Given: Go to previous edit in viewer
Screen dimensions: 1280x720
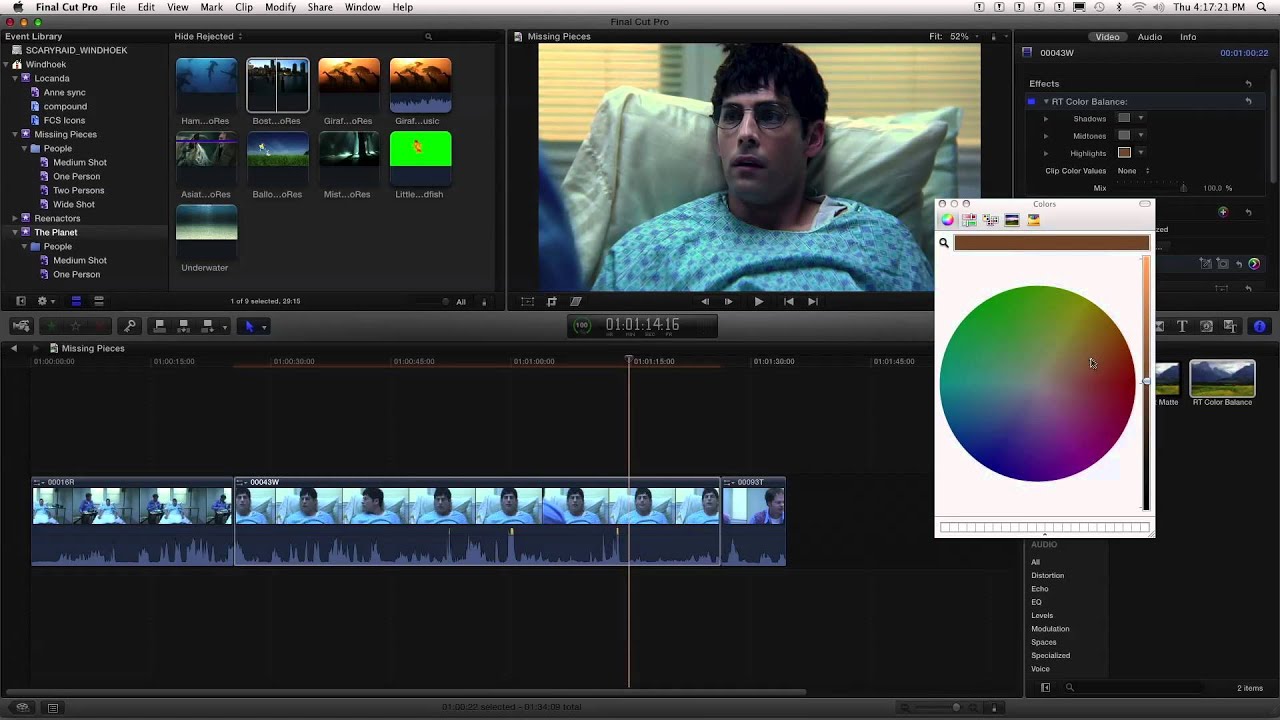Looking at the screenshot, I should (788, 301).
